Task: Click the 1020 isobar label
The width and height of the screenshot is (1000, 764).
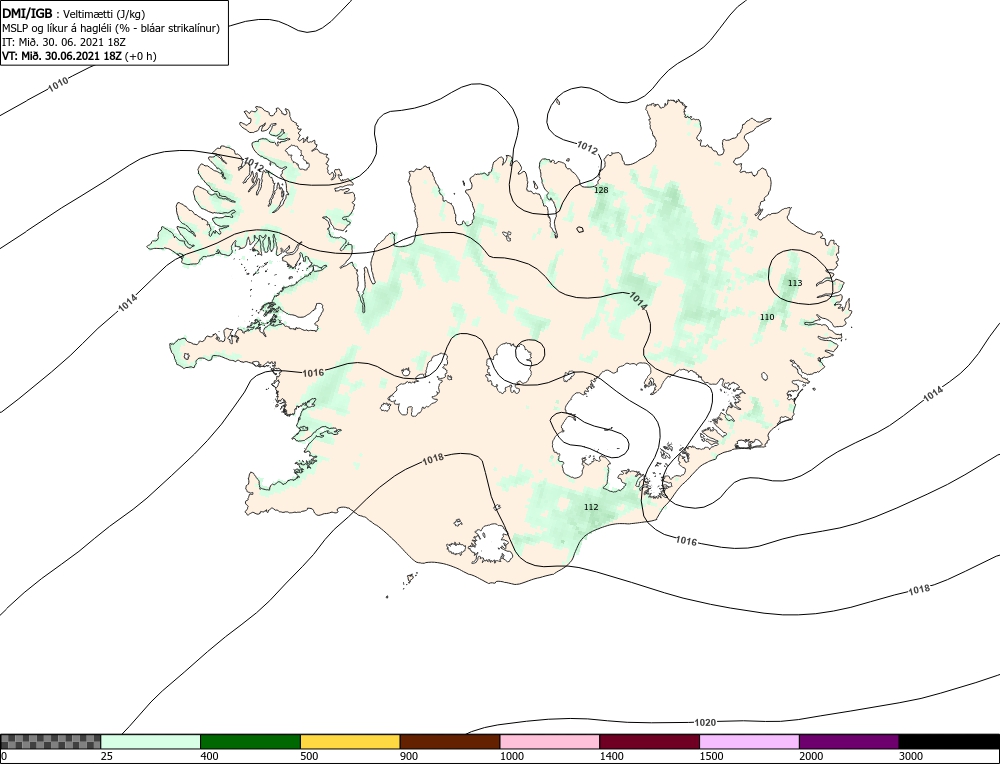Action: point(705,723)
